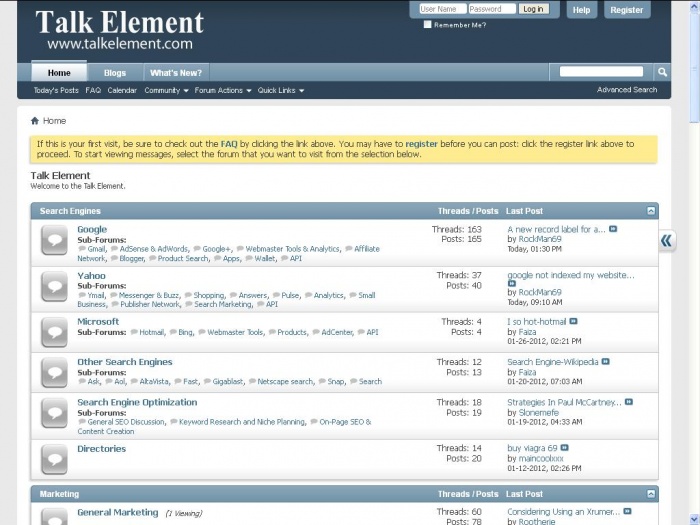Switch to the Blogs tab
Screen dimensions: 700x525
point(115,73)
